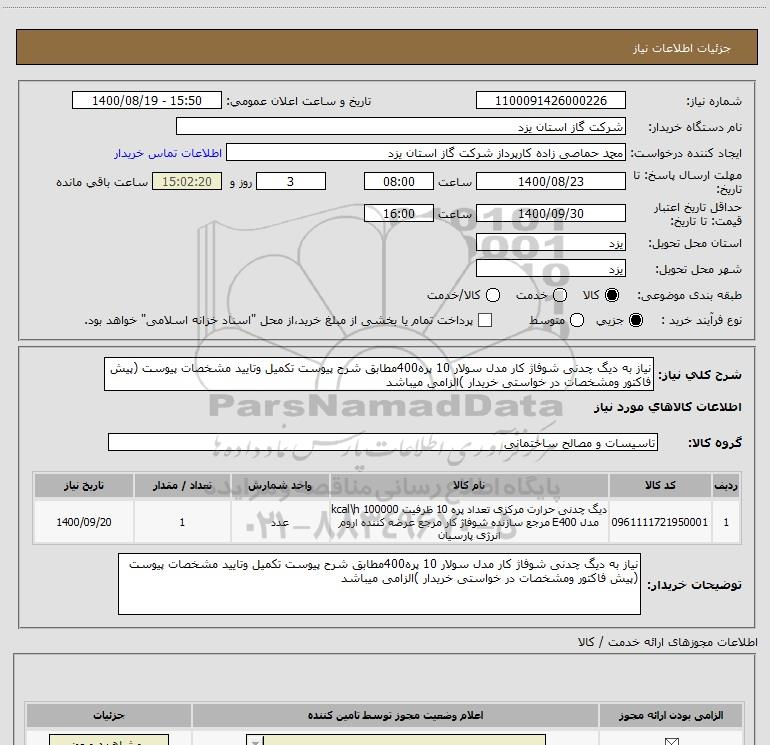The width and height of the screenshot is (770, 745).
Task: Select the کالا radio button
Action: pos(612,295)
